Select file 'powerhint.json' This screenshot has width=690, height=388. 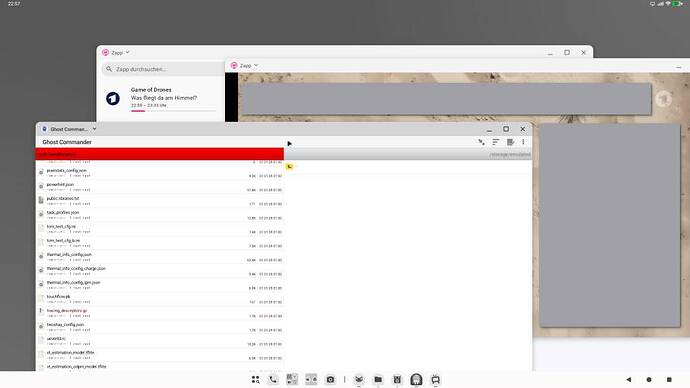click(x=160, y=187)
